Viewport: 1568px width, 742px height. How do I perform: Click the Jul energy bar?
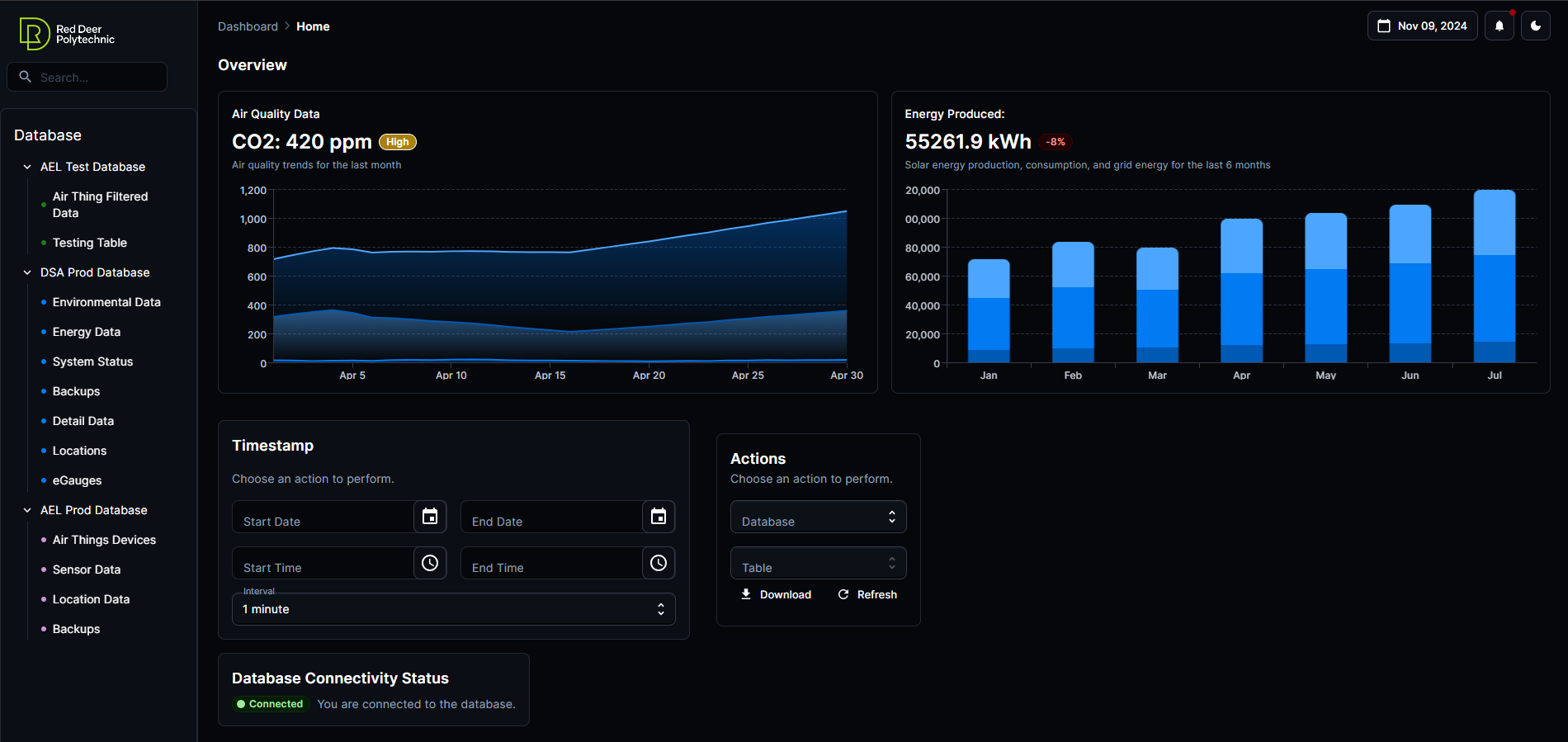1495,276
